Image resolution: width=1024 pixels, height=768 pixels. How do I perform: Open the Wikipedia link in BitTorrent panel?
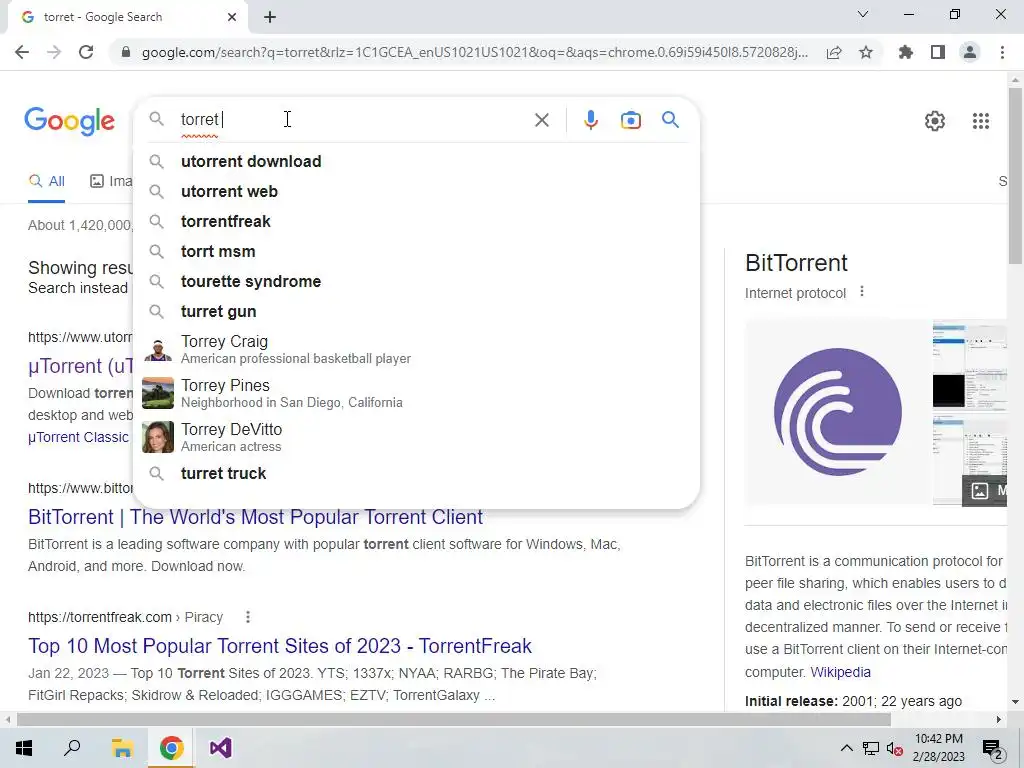(x=840, y=672)
